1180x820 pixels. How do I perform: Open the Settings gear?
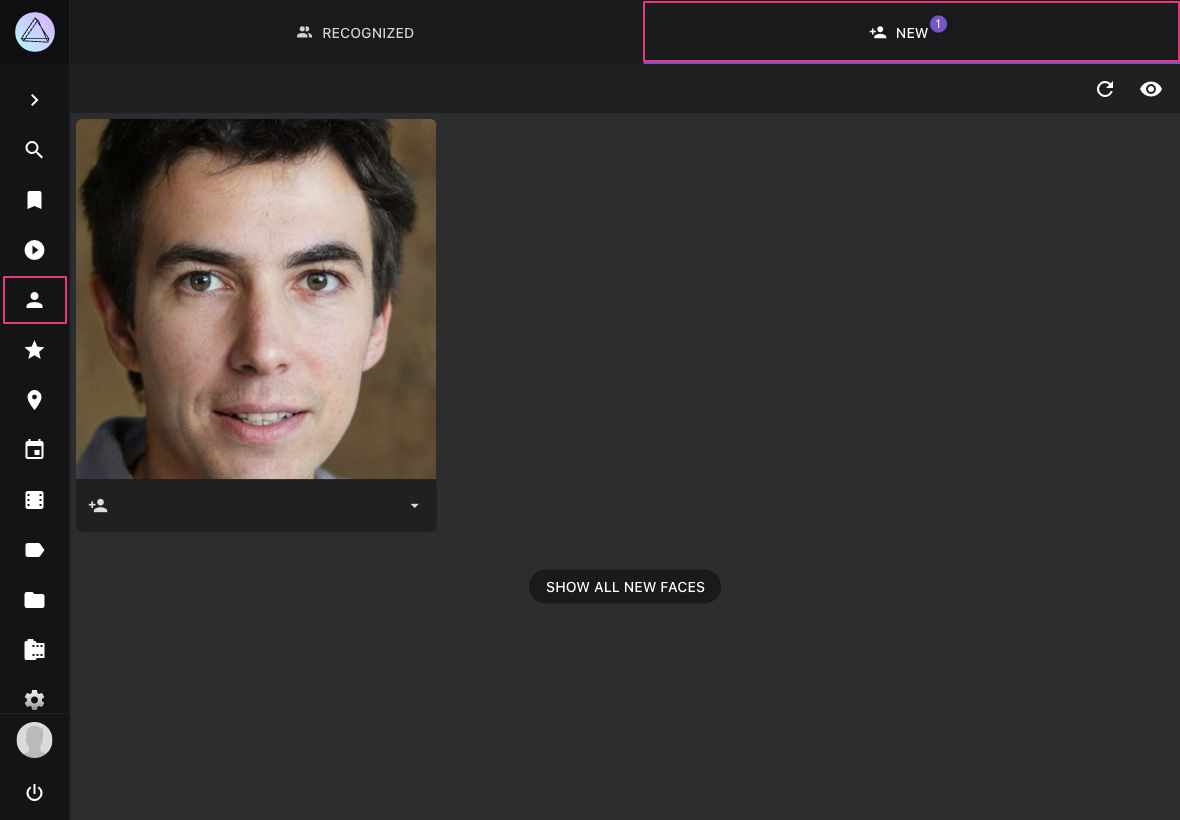35,700
